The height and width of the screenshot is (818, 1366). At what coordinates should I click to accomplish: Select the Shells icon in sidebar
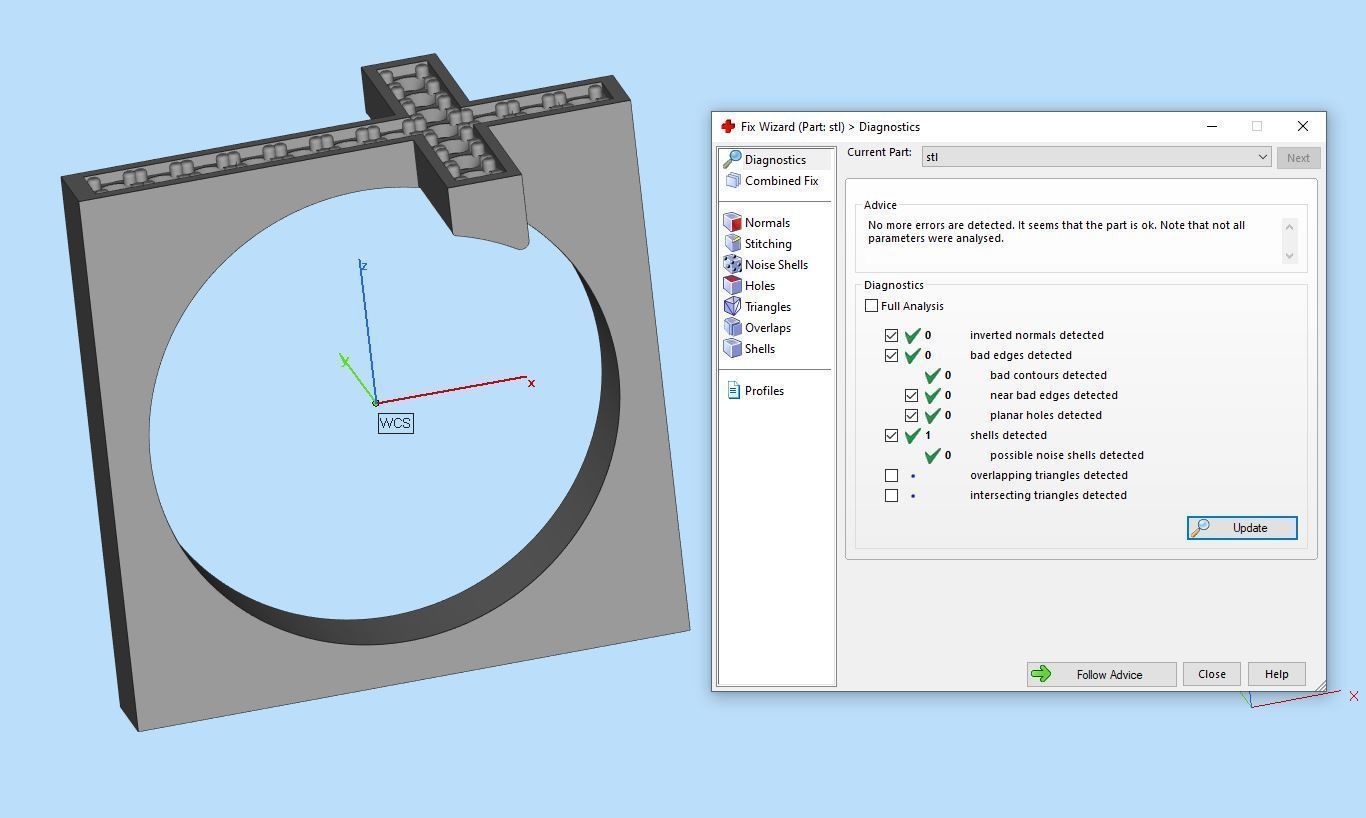[x=733, y=349]
